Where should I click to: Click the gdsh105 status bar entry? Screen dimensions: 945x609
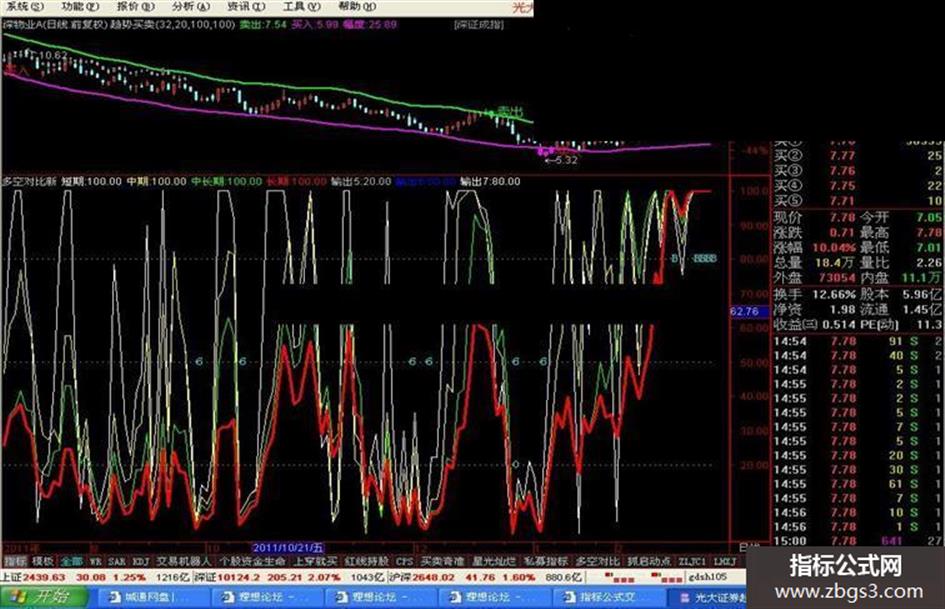click(x=708, y=577)
